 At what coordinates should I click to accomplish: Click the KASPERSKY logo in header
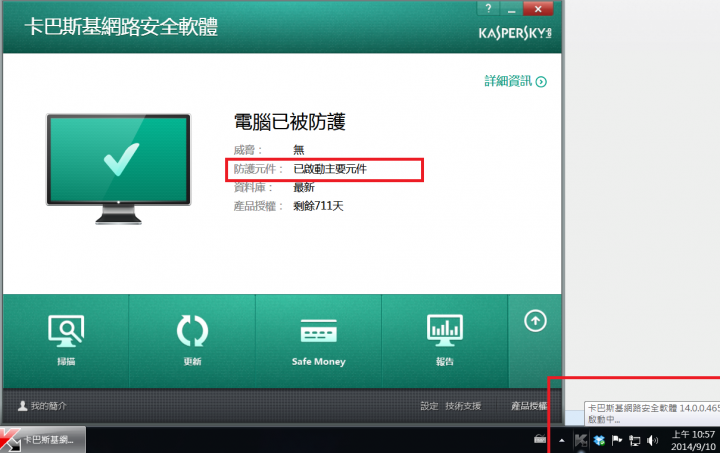tap(515, 33)
